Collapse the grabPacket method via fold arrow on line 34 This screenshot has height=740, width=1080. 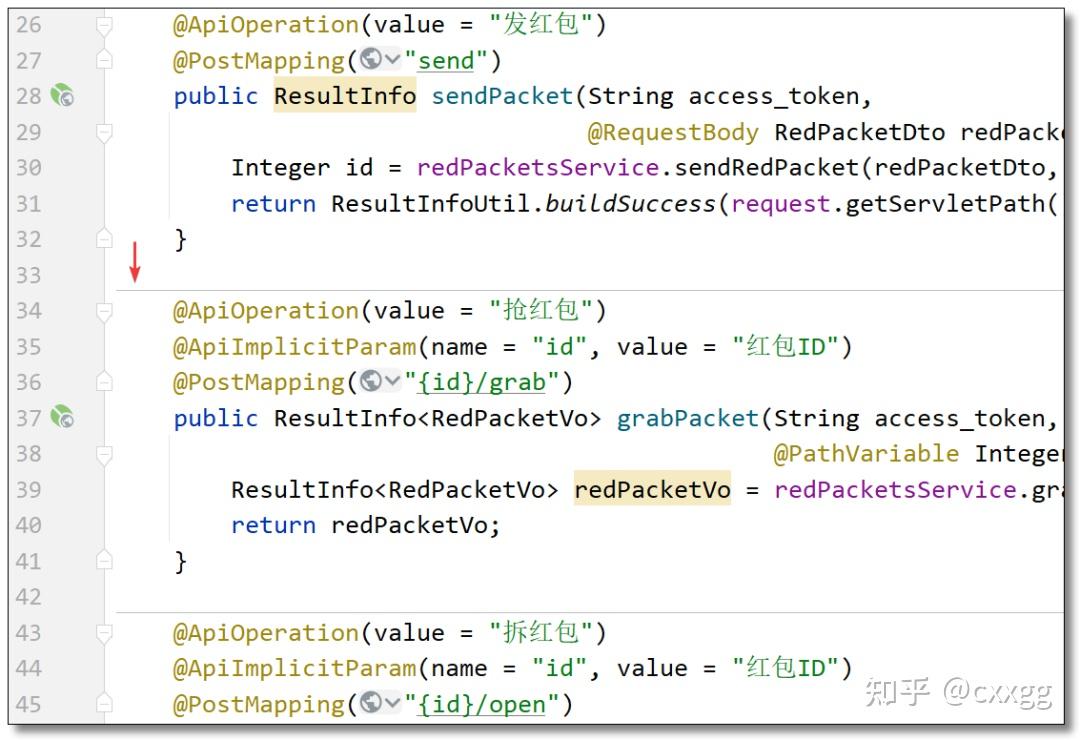[104, 310]
